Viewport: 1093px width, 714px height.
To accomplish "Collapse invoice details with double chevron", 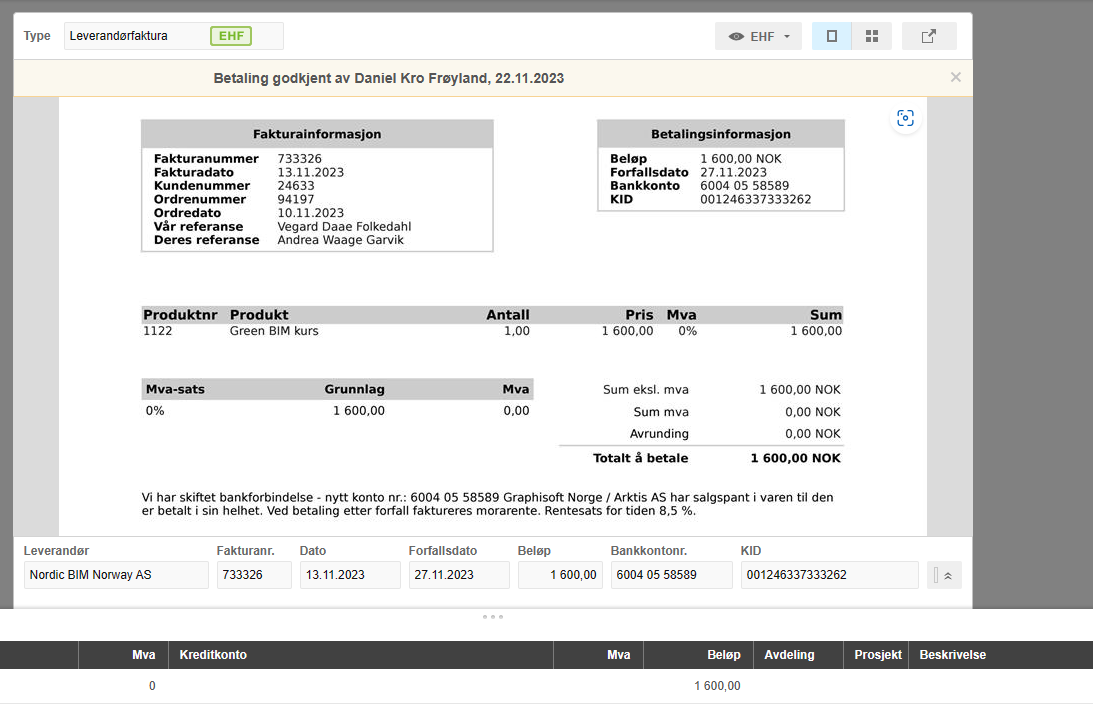I will (946, 575).
